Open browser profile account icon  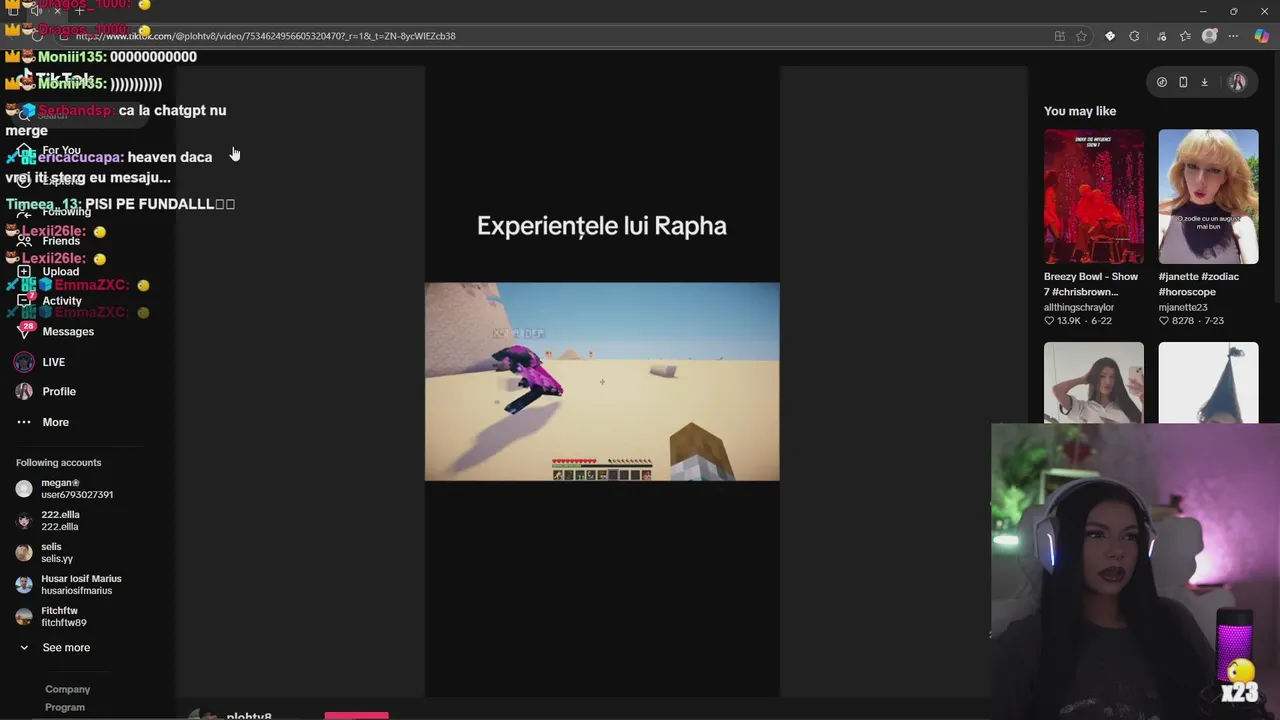coord(1209,36)
